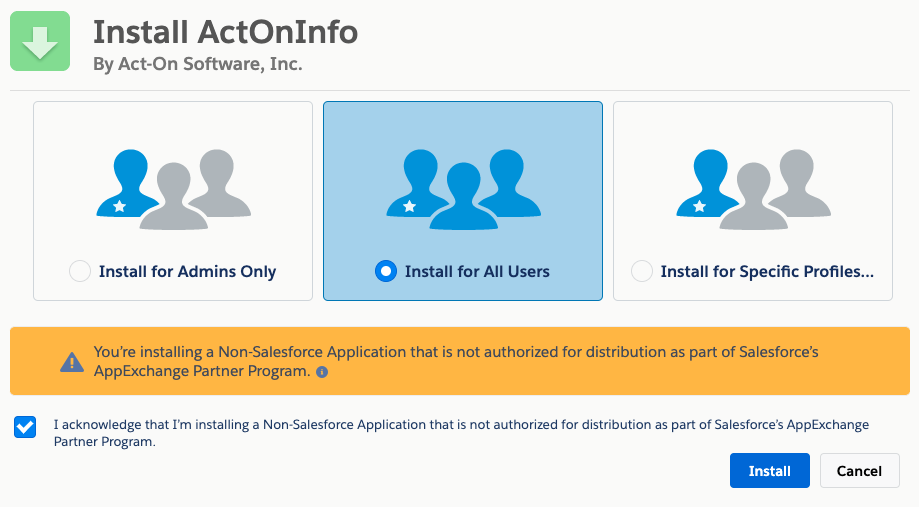Viewport: 919px width, 507px height.
Task: Click the green download package icon
Action: tap(40, 42)
